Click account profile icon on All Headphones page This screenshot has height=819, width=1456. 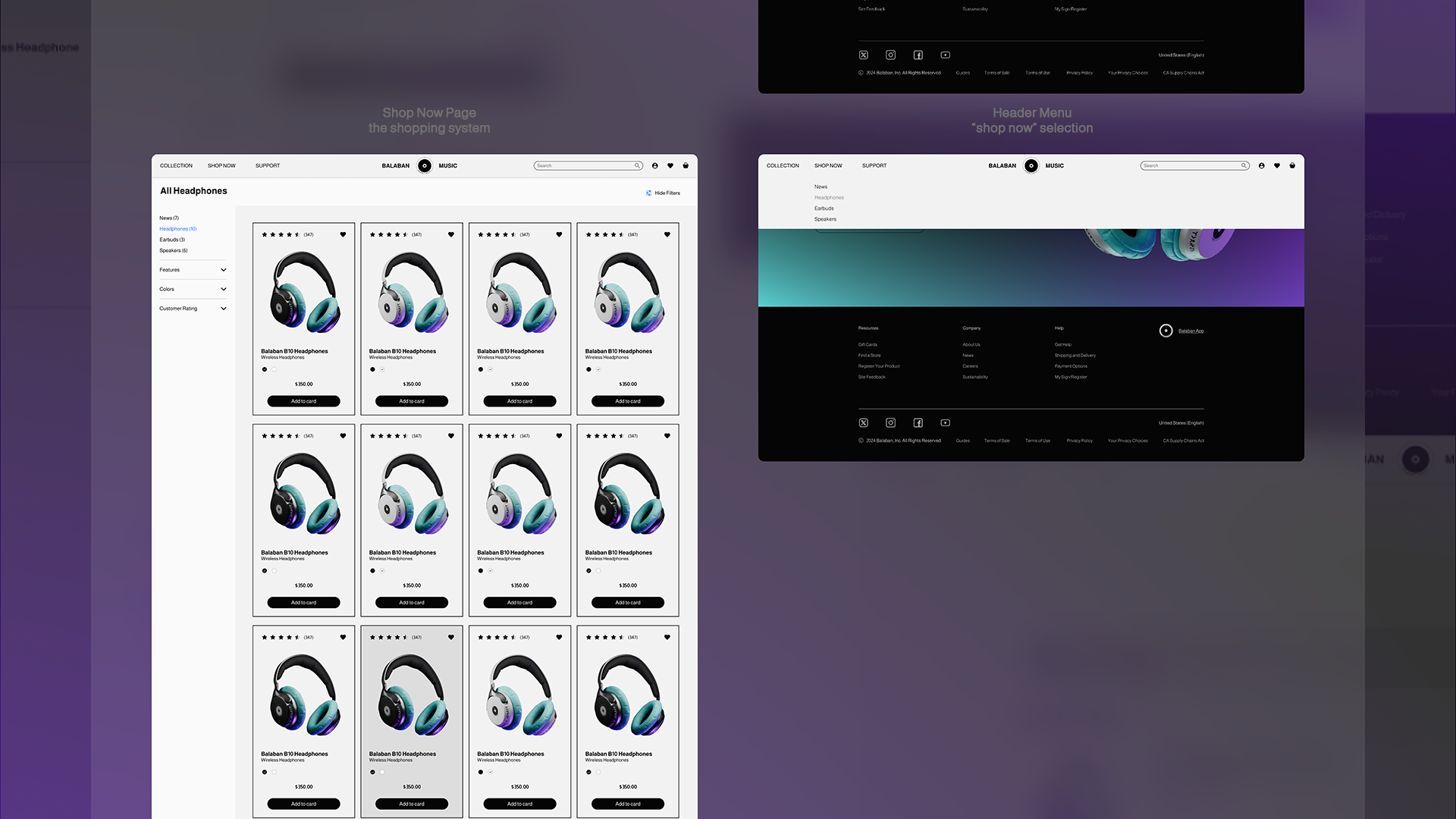click(x=655, y=165)
